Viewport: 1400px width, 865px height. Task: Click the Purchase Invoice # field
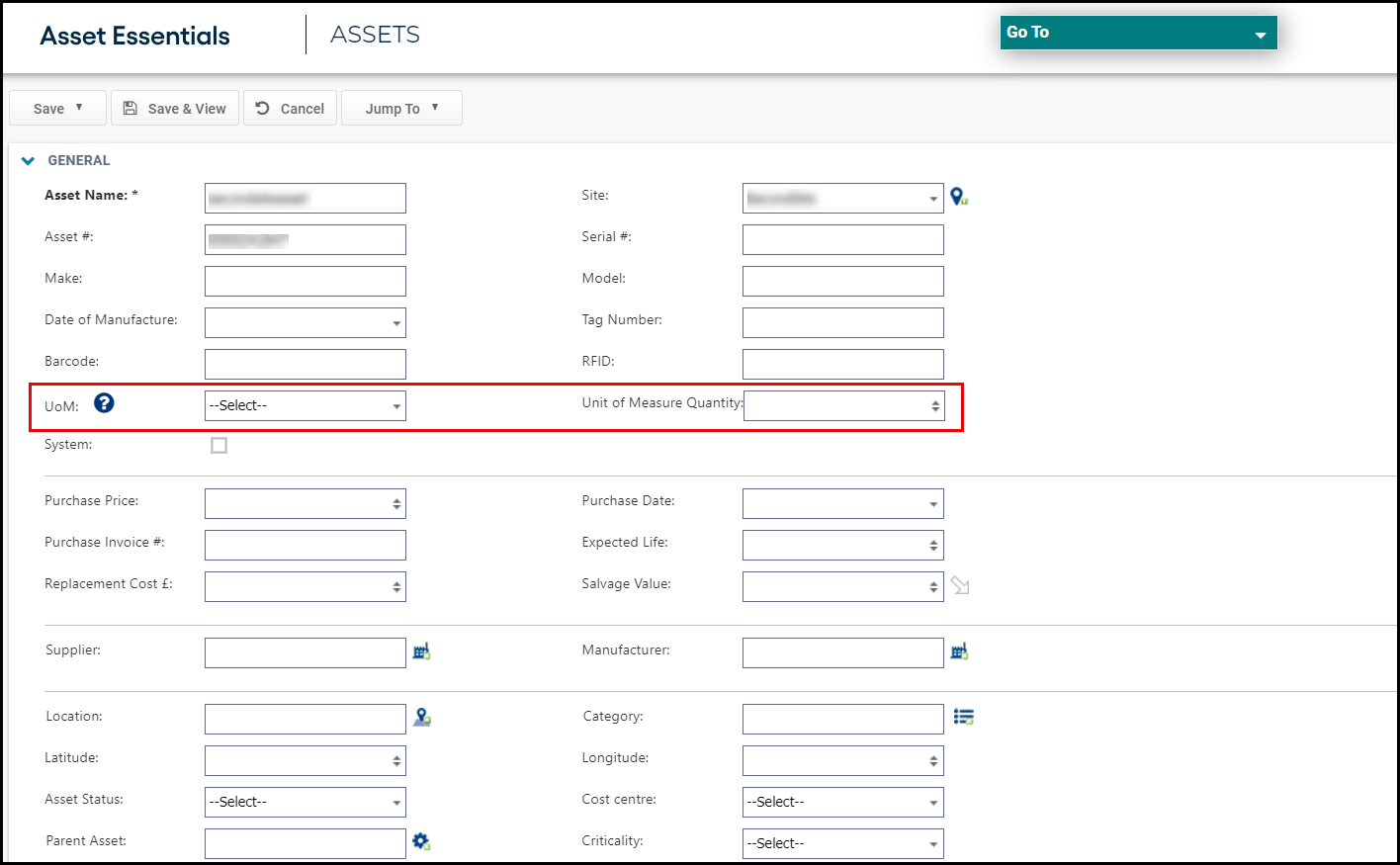click(x=306, y=545)
